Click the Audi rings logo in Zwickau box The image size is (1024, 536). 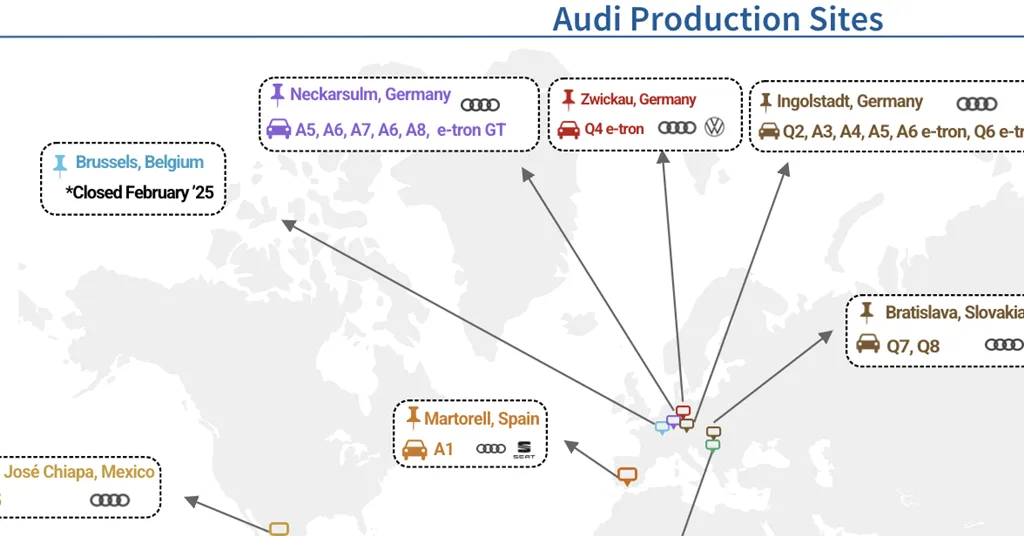click(677, 127)
